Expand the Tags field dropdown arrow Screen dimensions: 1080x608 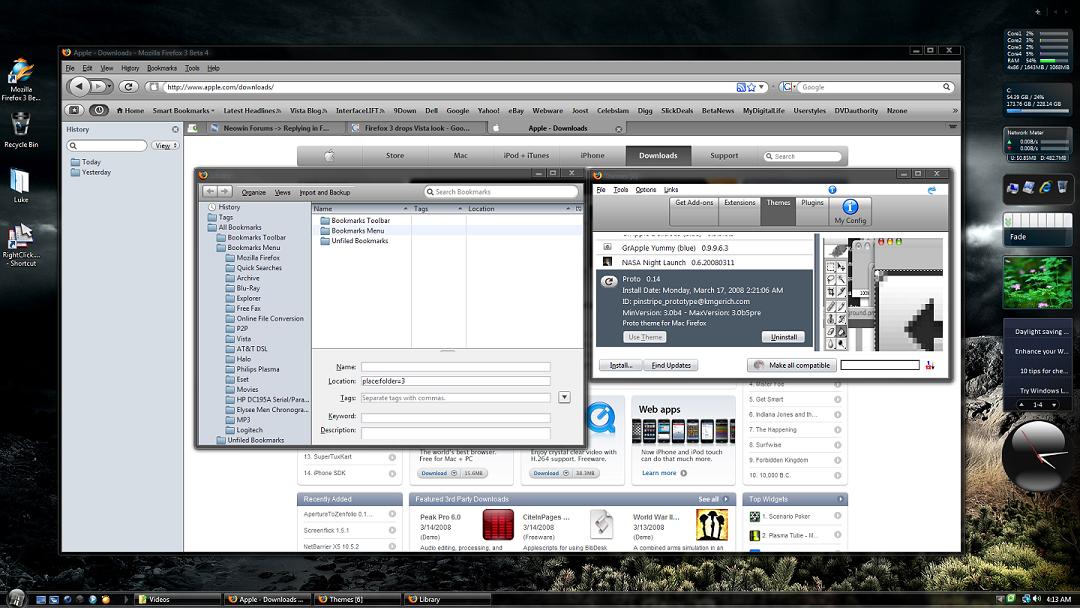[x=564, y=397]
